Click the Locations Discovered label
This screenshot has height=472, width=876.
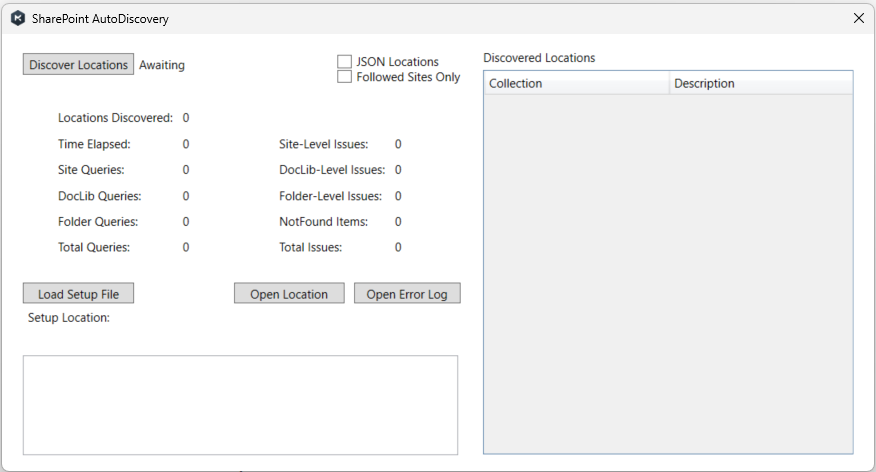[115, 118]
